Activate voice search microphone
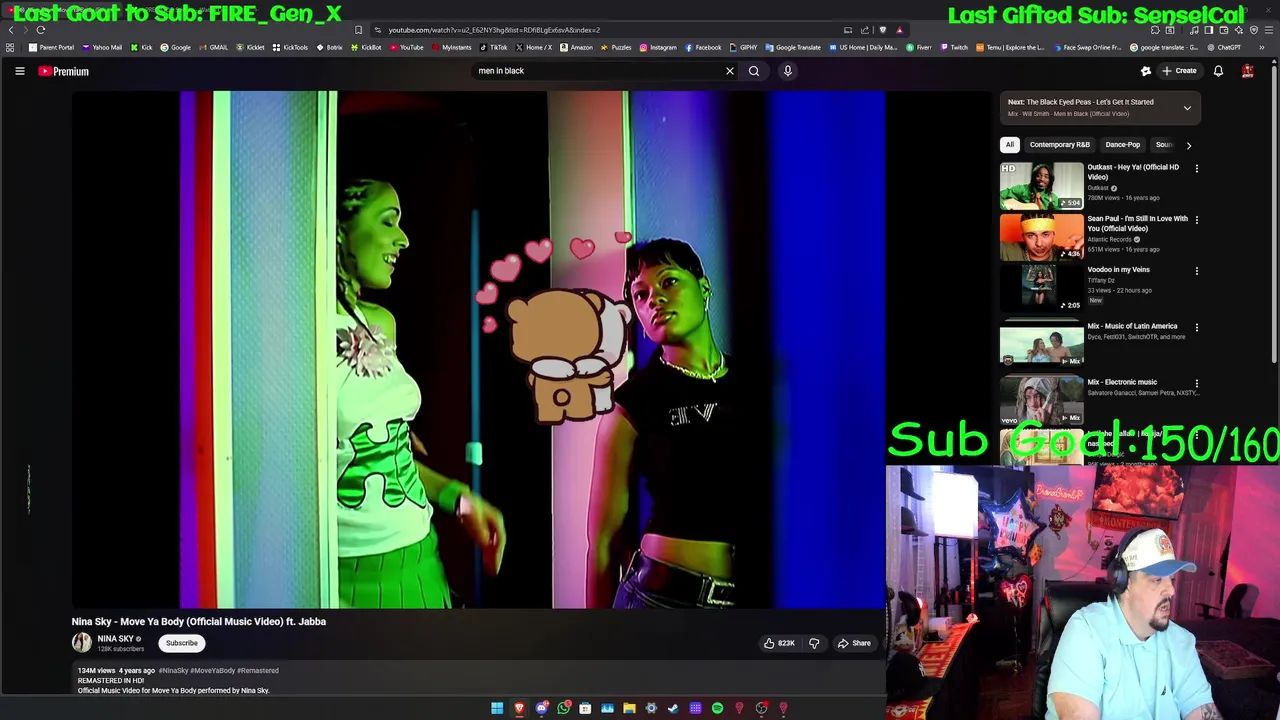This screenshot has width=1280, height=720. 788,71
